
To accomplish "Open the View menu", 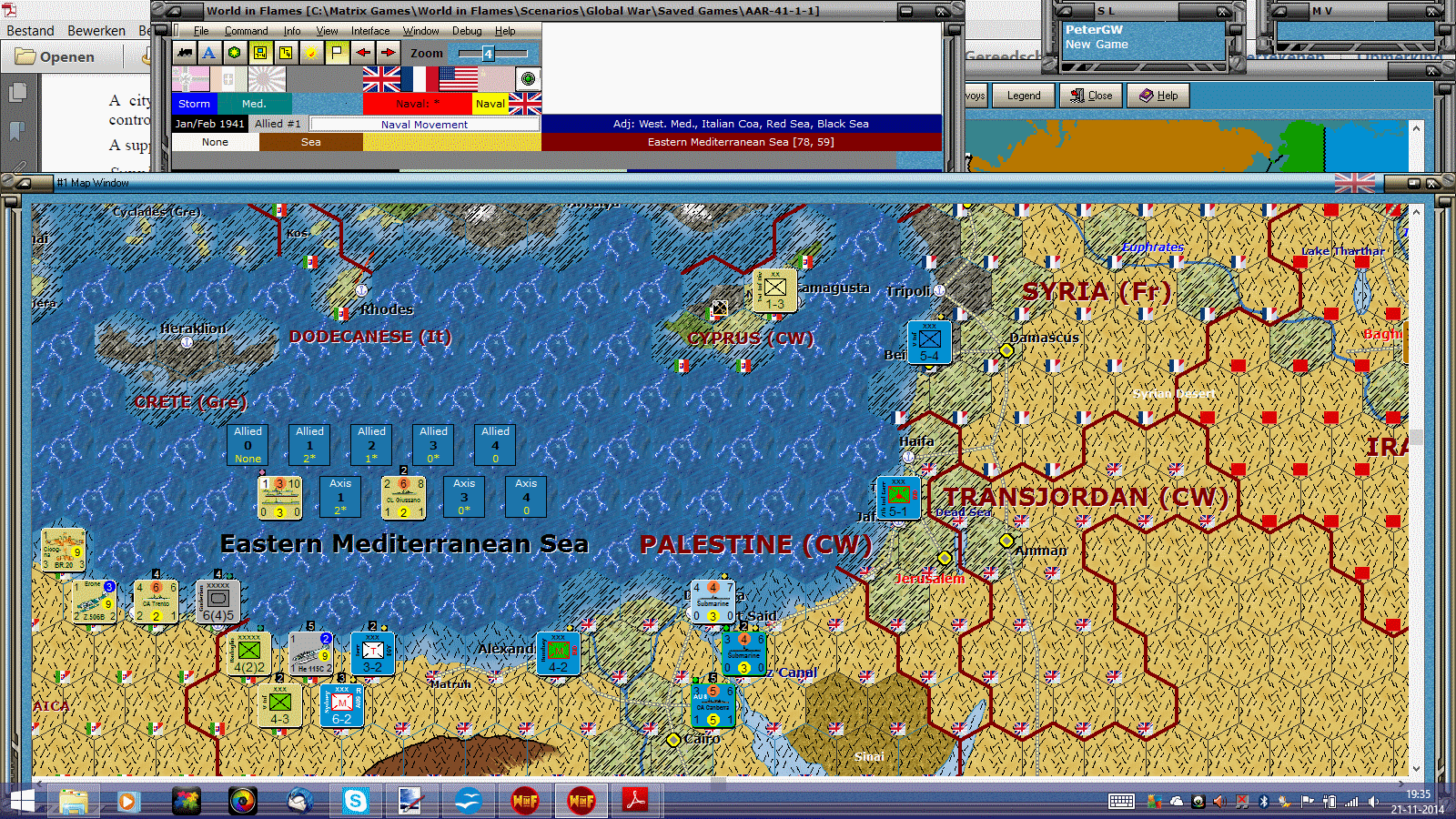I will (327, 31).
